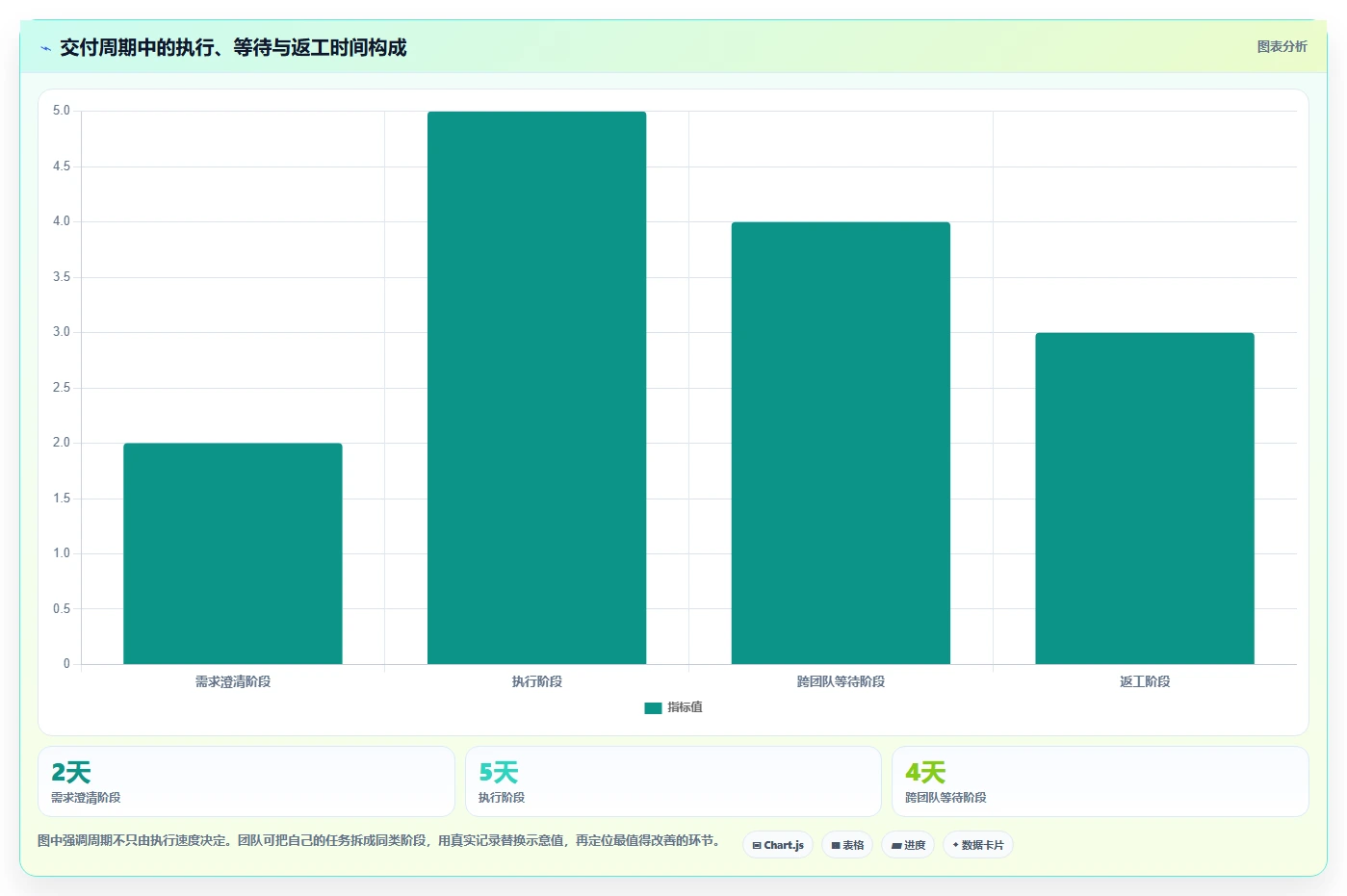Click the 跨团队等待阶段 x-axis label
The image size is (1347, 896).
pos(841,681)
